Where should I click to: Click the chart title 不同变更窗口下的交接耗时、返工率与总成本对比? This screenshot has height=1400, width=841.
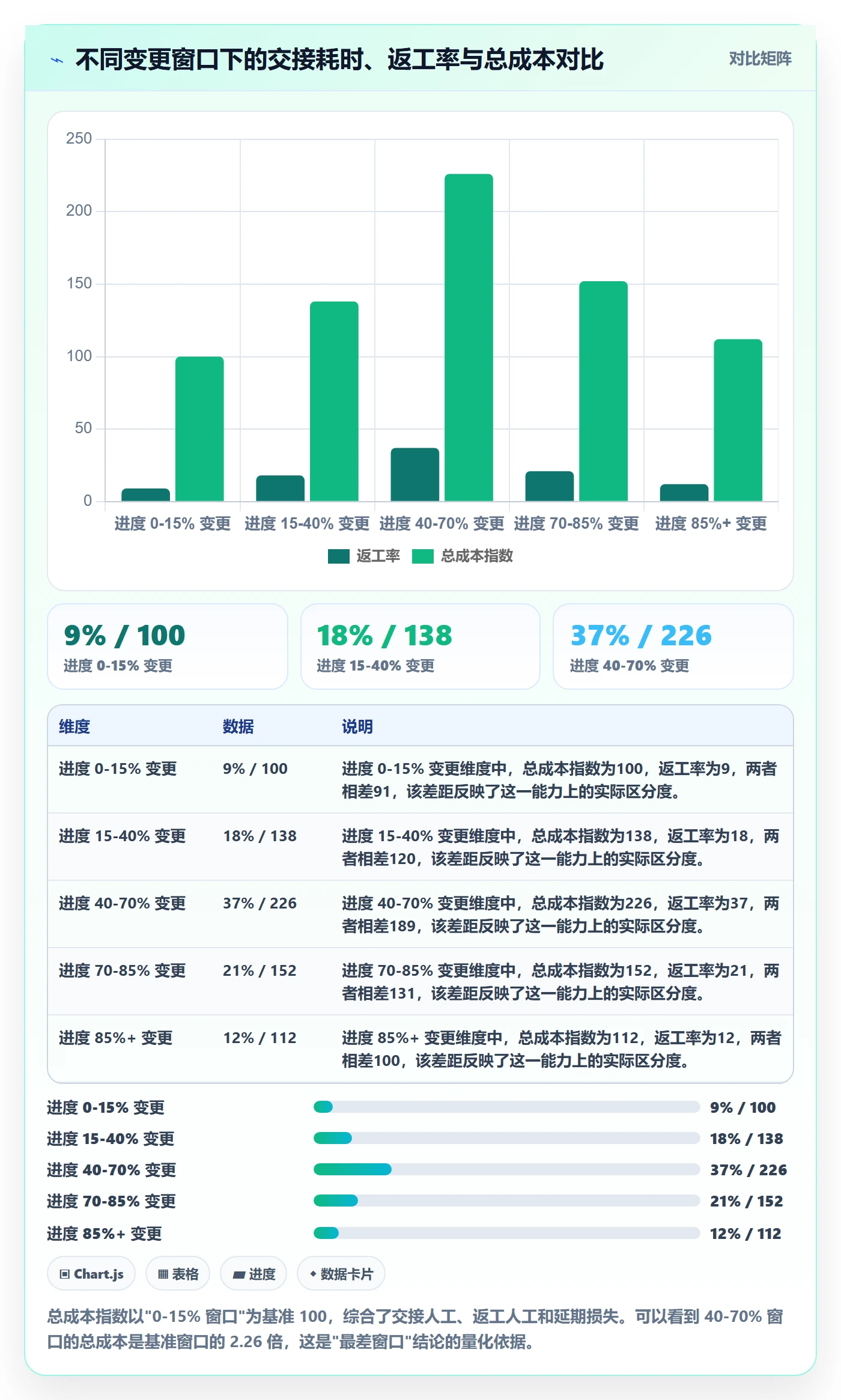coord(339,59)
